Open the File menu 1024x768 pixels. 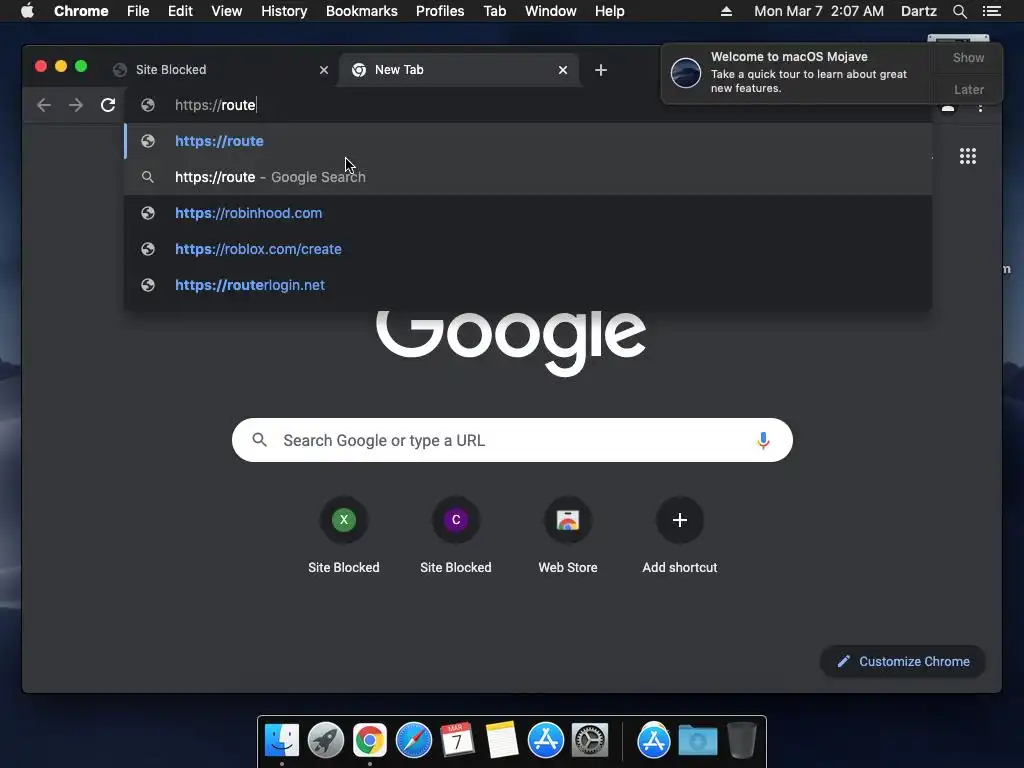click(138, 11)
